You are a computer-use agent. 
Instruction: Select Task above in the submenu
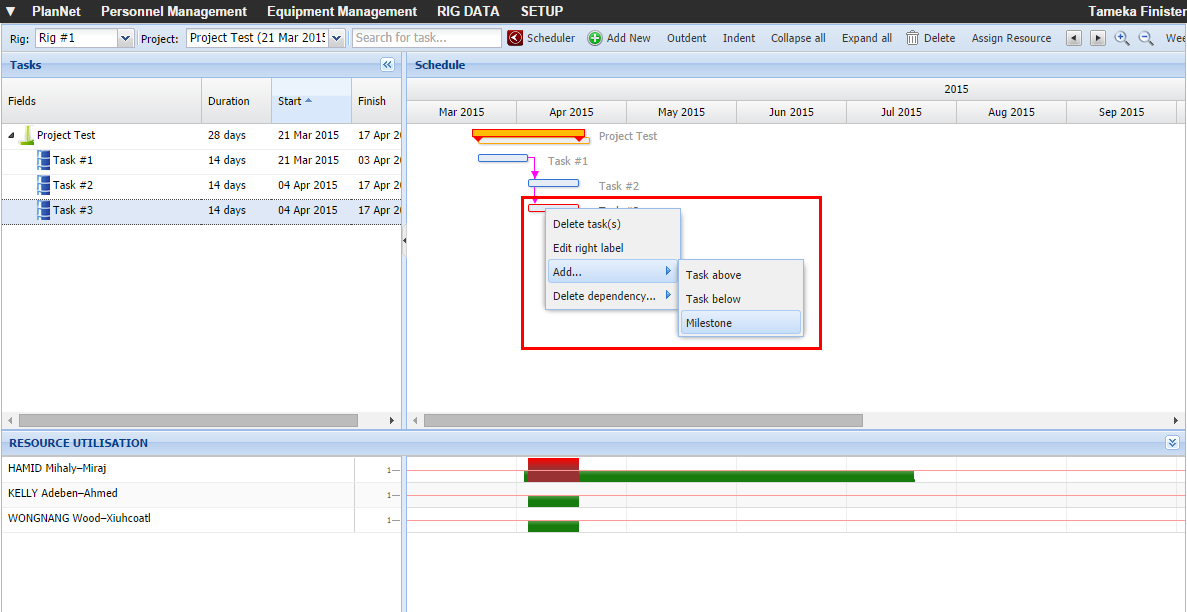740,275
